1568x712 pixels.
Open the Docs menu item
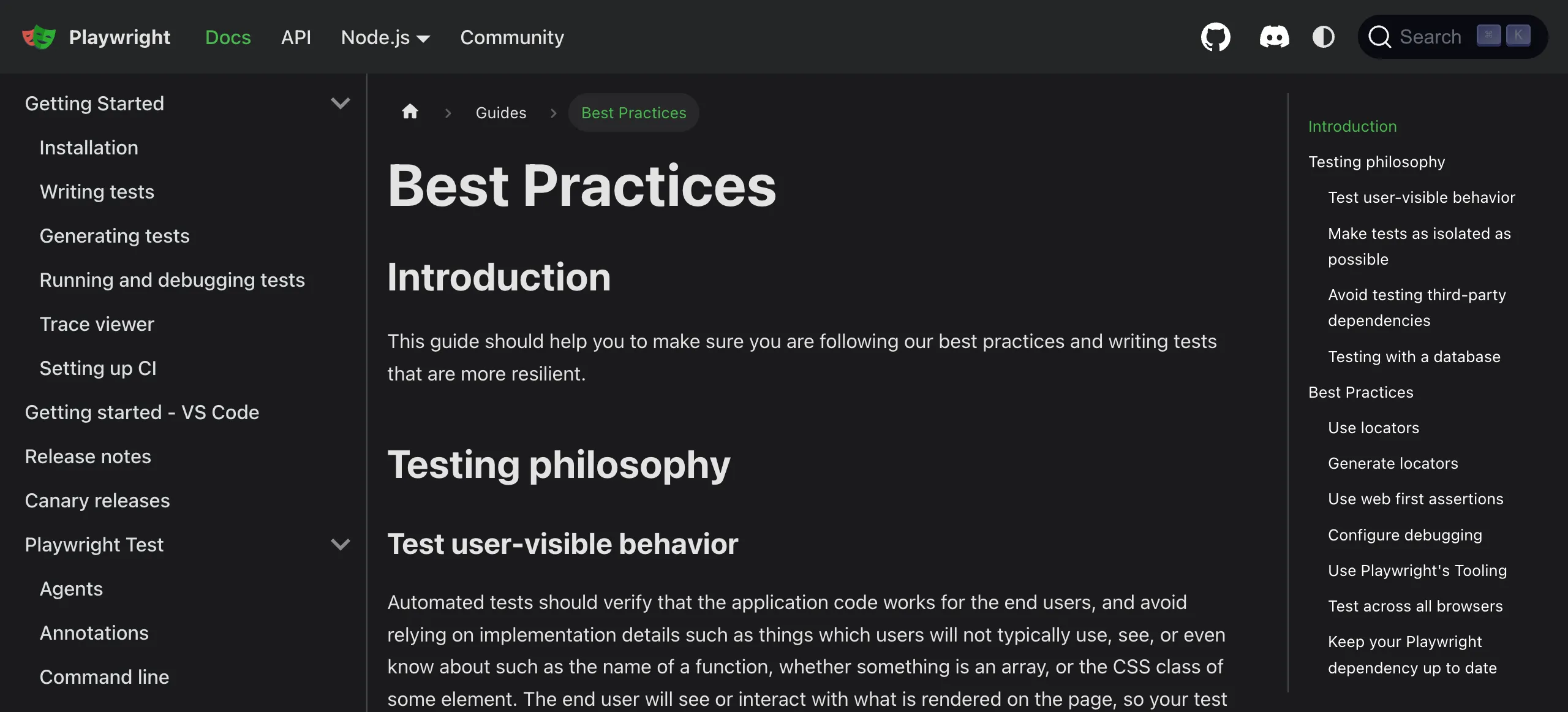[228, 37]
